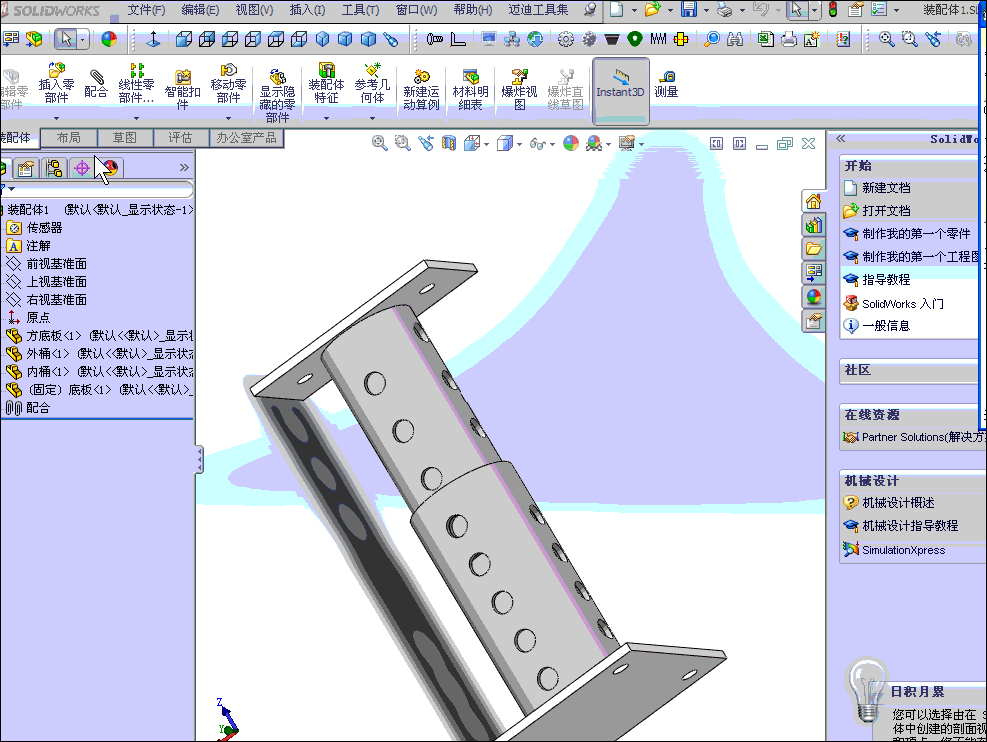Open the 帮助(H) menu
Screen dimensions: 987x742
(x=473, y=9)
